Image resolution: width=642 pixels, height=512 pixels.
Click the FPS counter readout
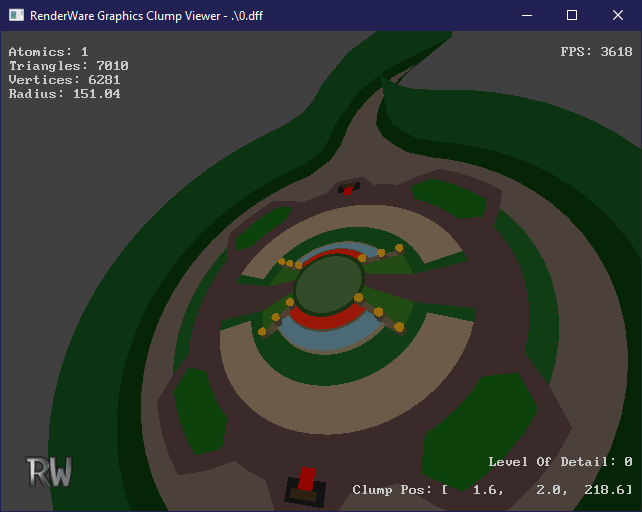tap(596, 52)
